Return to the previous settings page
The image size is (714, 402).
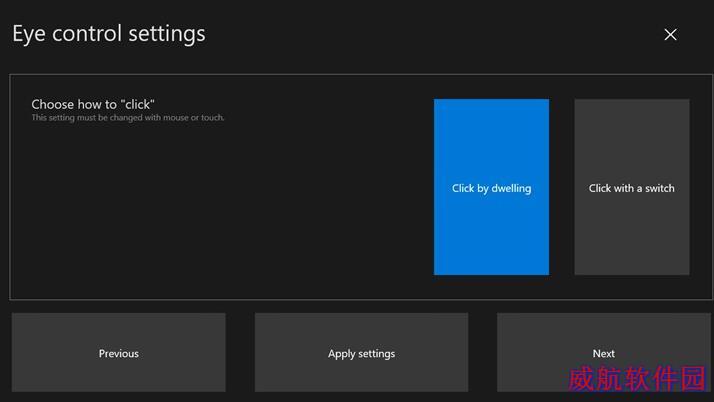click(119, 353)
